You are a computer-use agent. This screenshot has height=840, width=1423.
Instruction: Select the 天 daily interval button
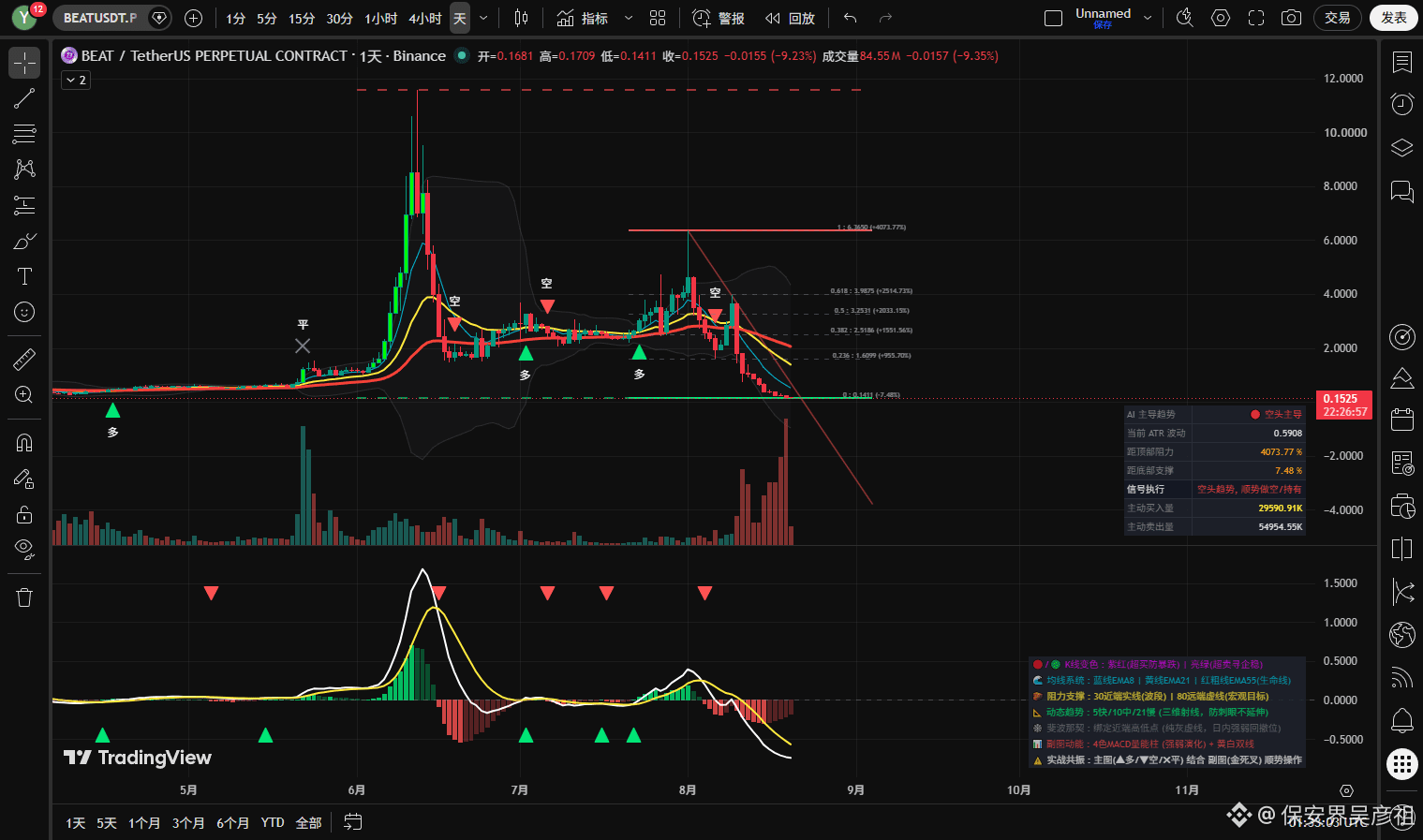460,18
